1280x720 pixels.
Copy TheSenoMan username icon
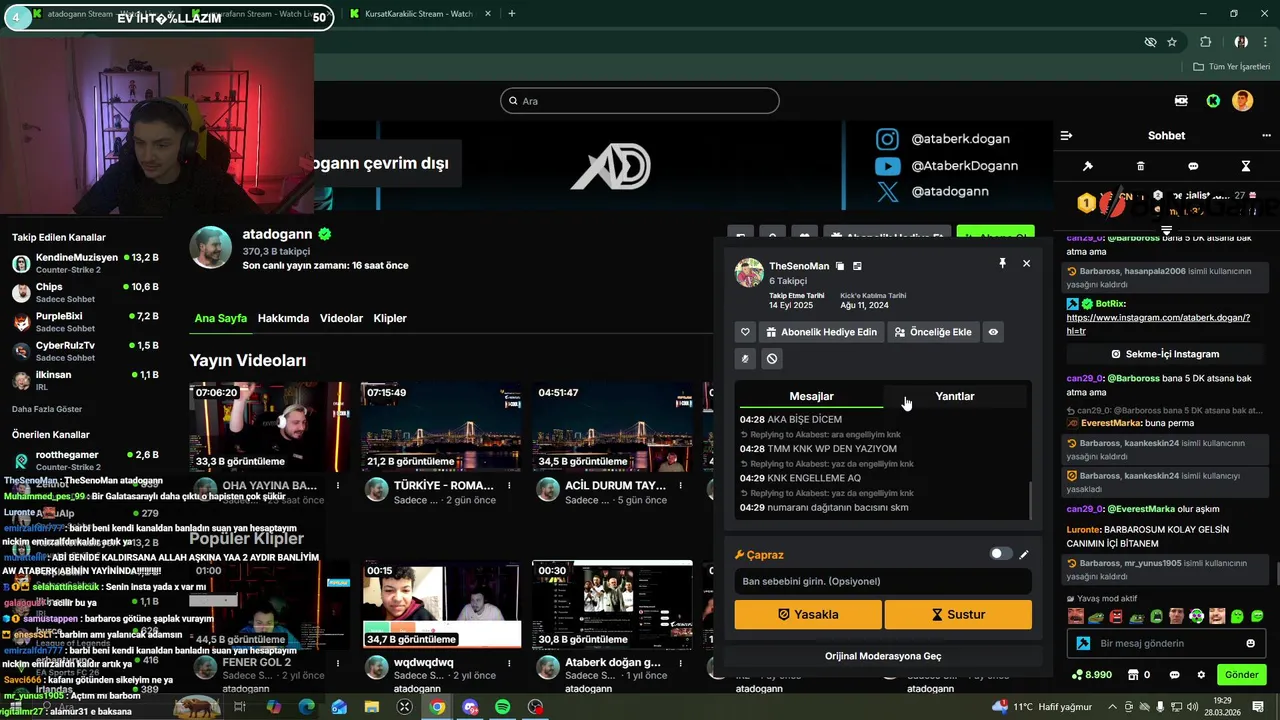tap(840, 266)
